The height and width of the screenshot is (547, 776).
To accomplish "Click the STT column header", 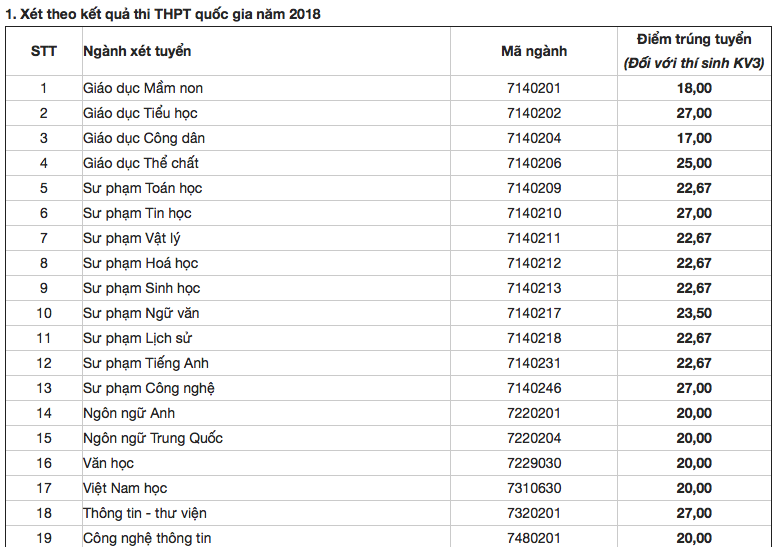I will click(x=43, y=51).
